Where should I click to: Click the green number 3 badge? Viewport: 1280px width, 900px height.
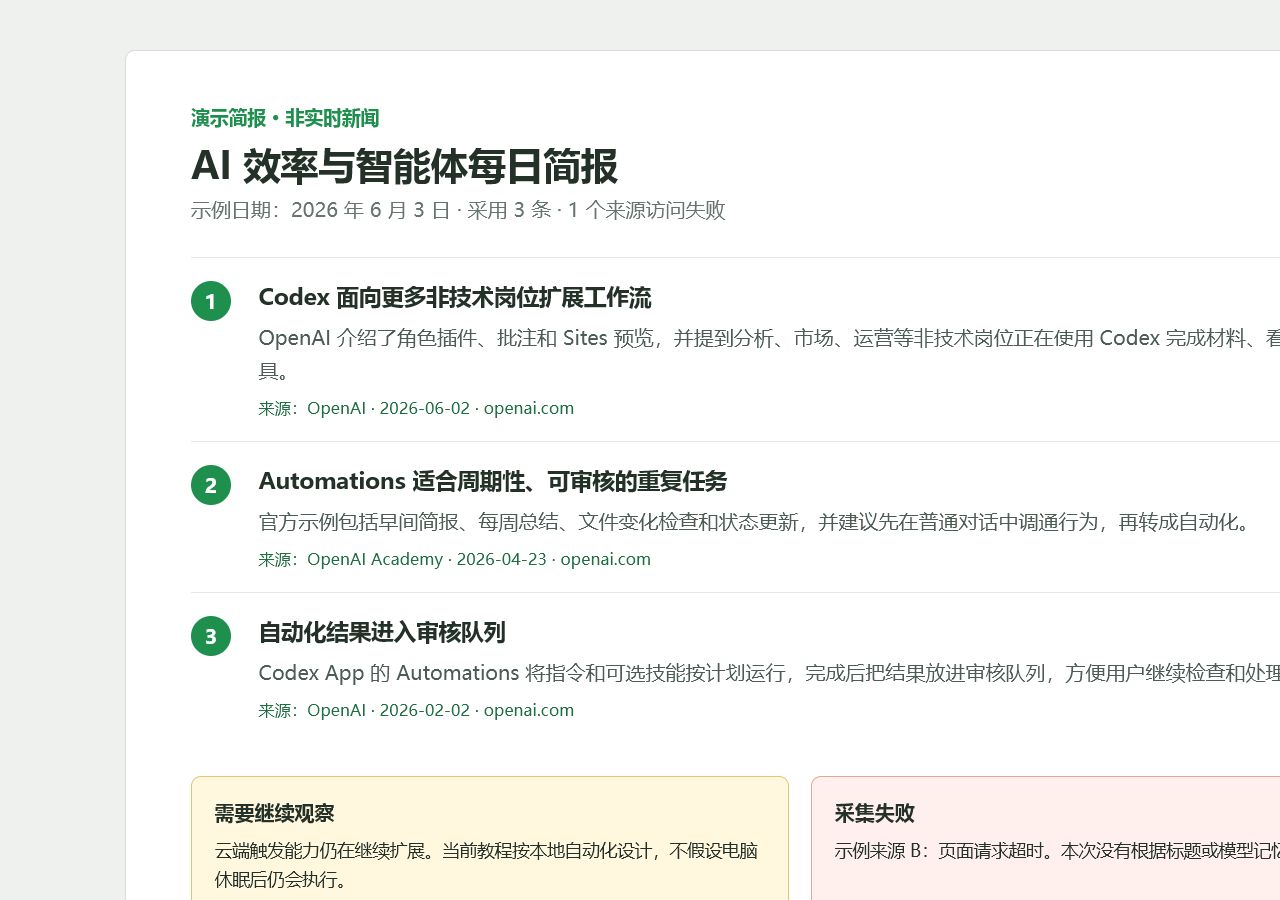click(x=211, y=636)
